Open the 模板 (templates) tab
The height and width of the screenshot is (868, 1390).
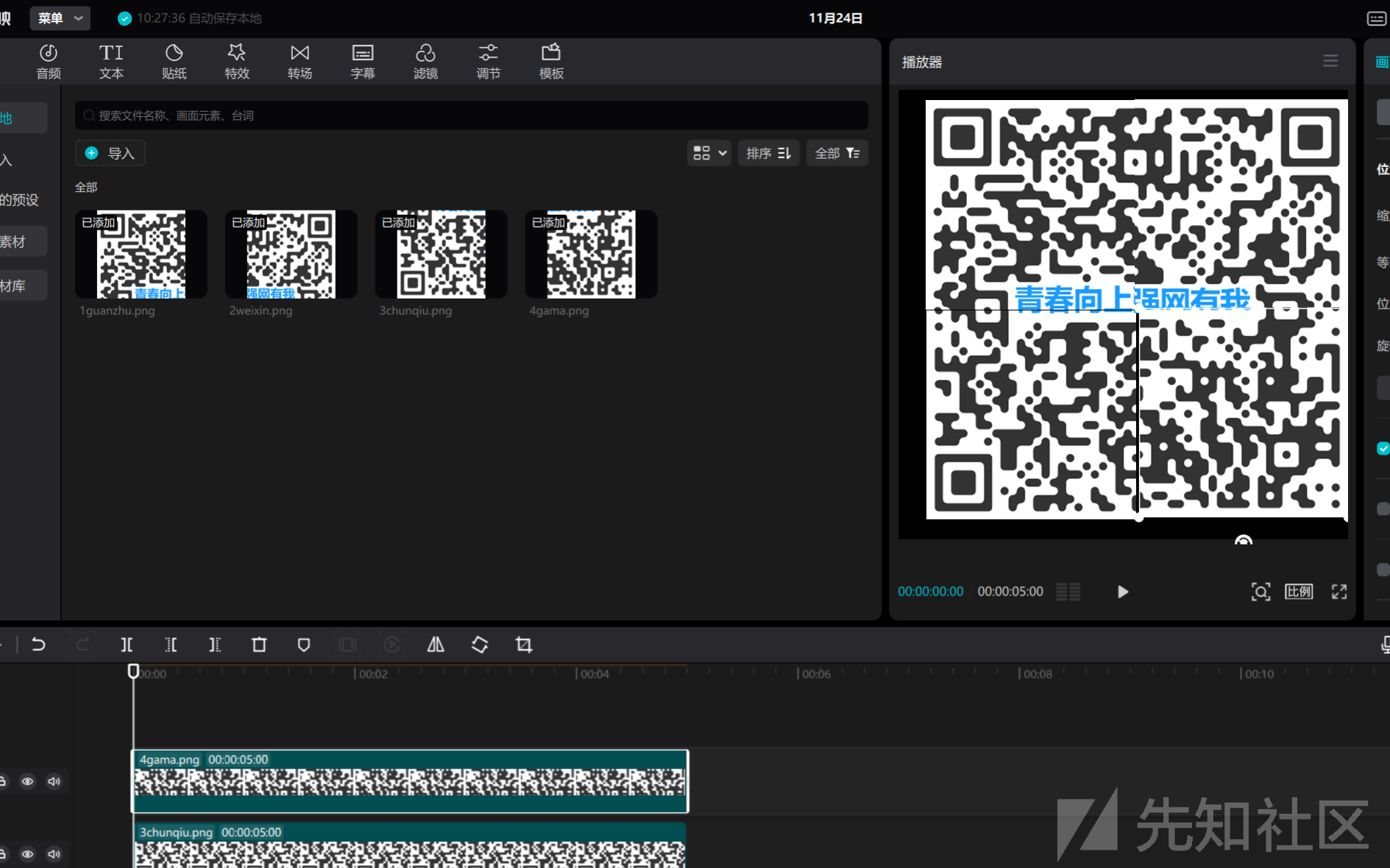[551, 62]
